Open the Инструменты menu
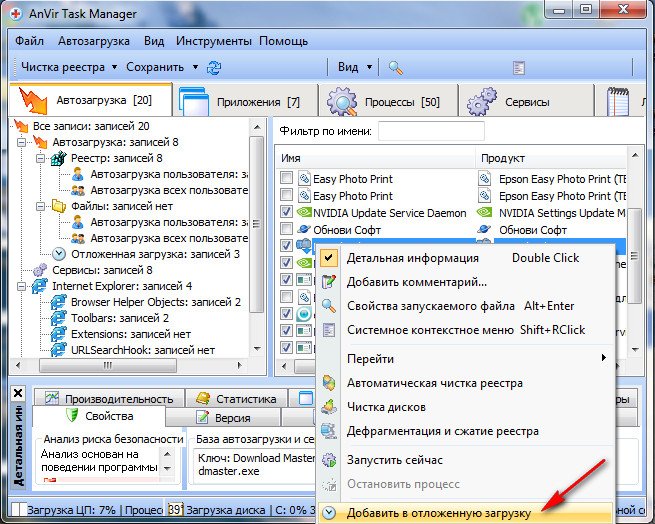 coord(213,41)
